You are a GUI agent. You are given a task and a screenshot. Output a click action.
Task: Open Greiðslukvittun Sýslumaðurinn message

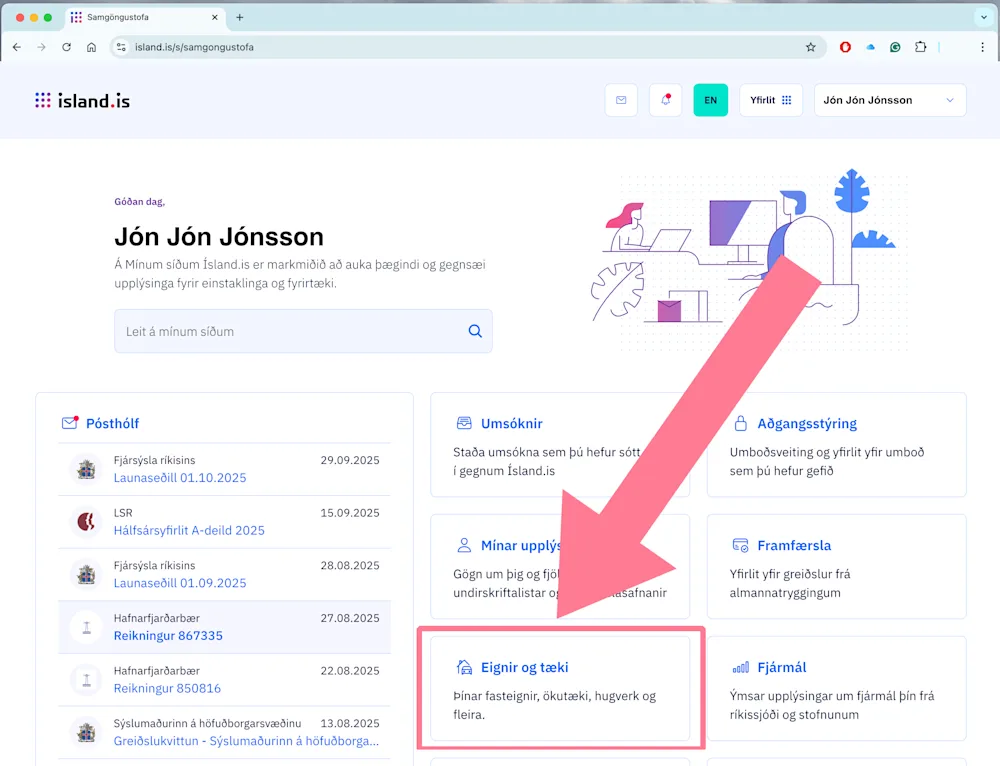point(246,741)
